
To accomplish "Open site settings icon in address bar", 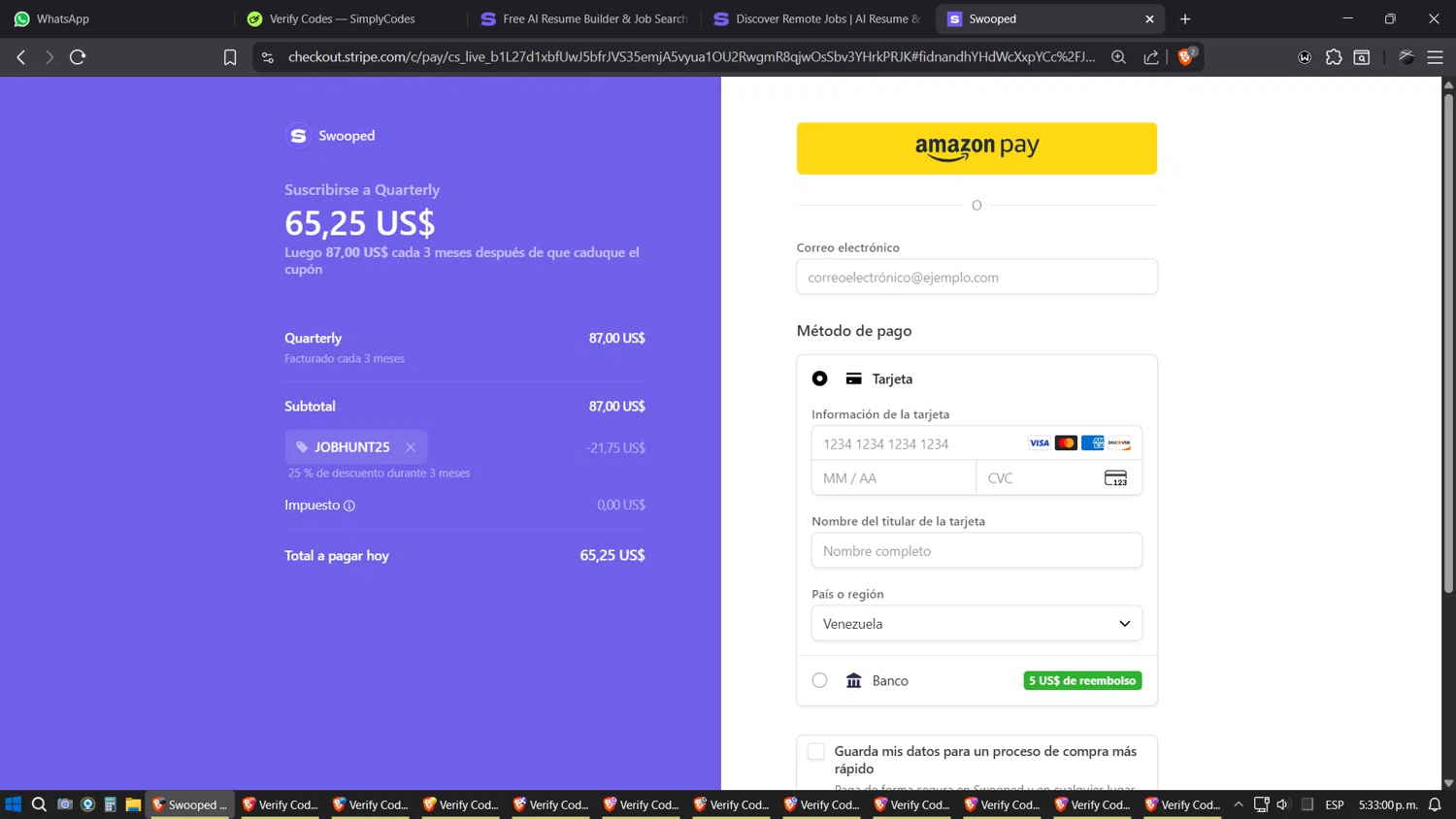I will (x=268, y=57).
